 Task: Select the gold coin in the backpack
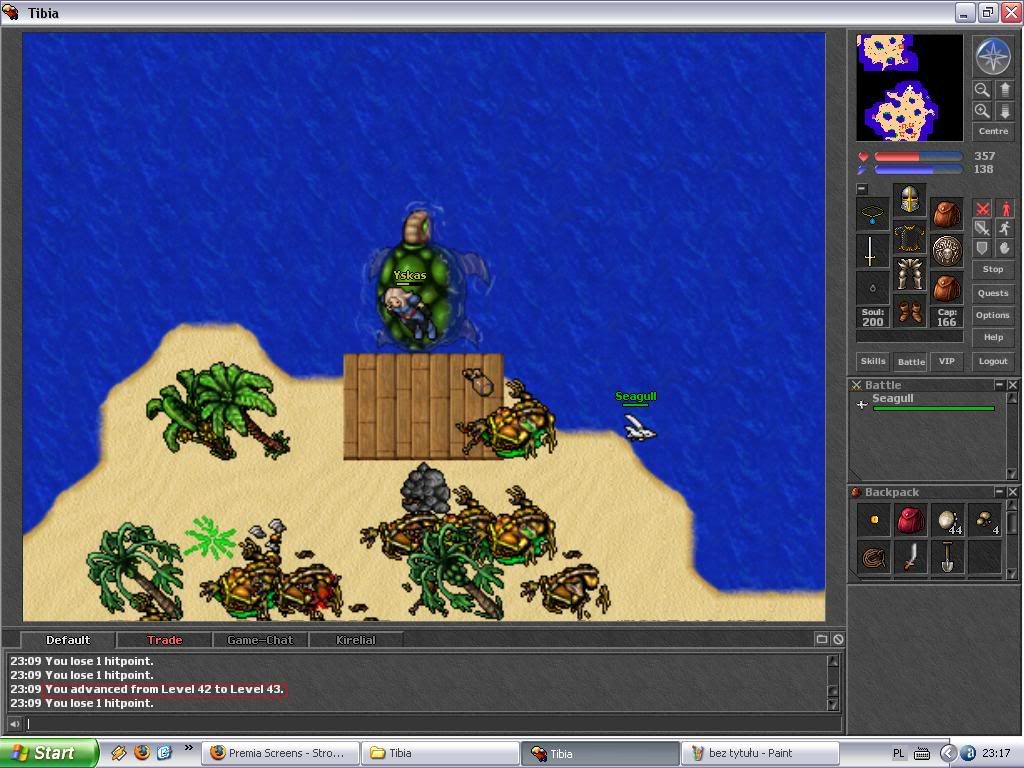coord(873,520)
